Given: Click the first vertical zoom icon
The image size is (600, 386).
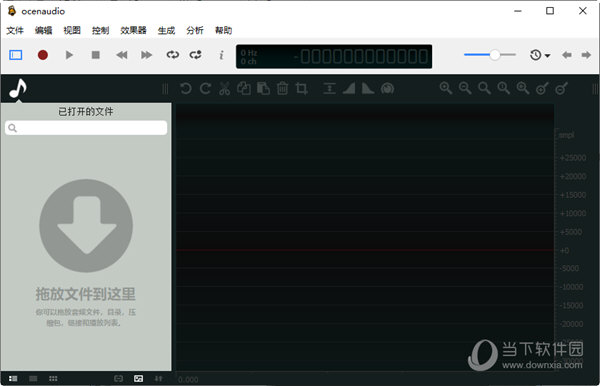Looking at the screenshot, I should pyautogui.click(x=542, y=88).
